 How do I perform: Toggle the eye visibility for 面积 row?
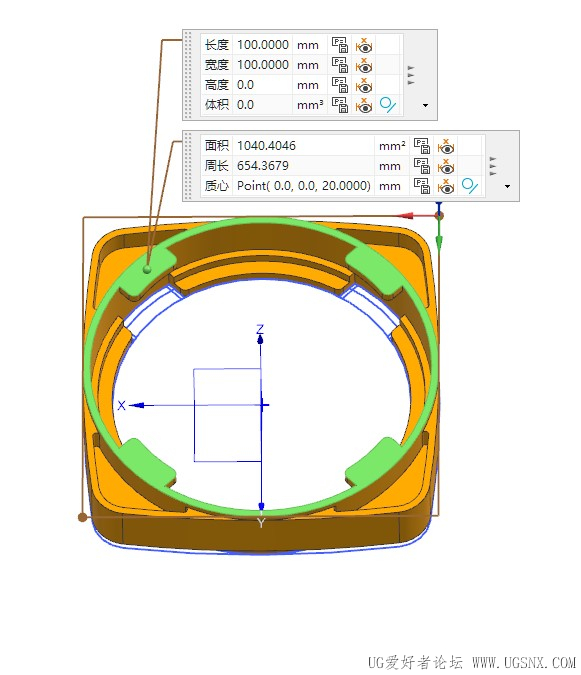pos(446,146)
